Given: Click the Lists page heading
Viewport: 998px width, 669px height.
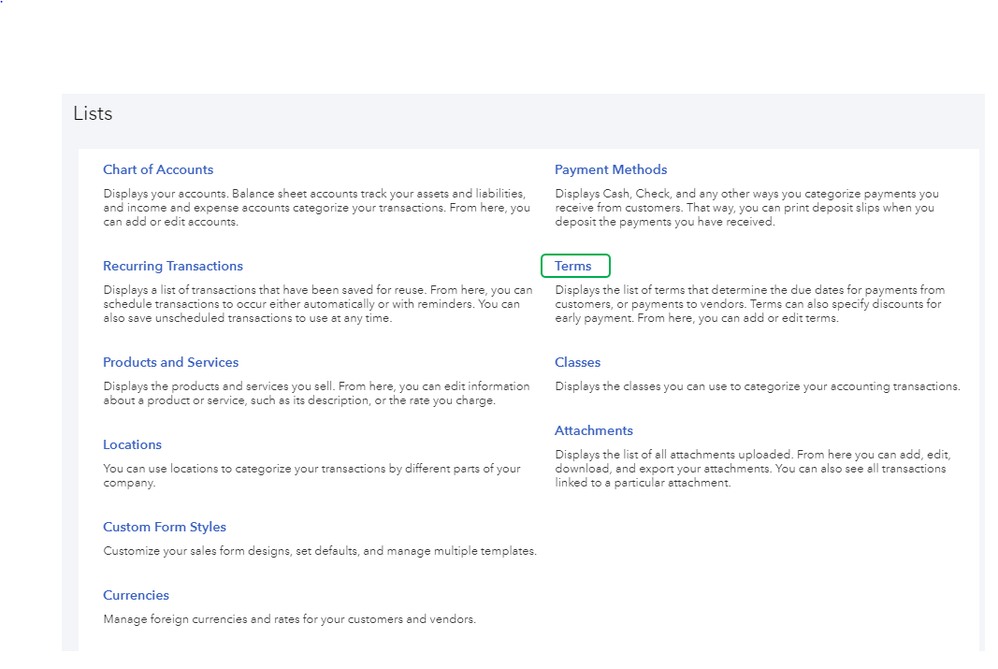Looking at the screenshot, I should (93, 114).
